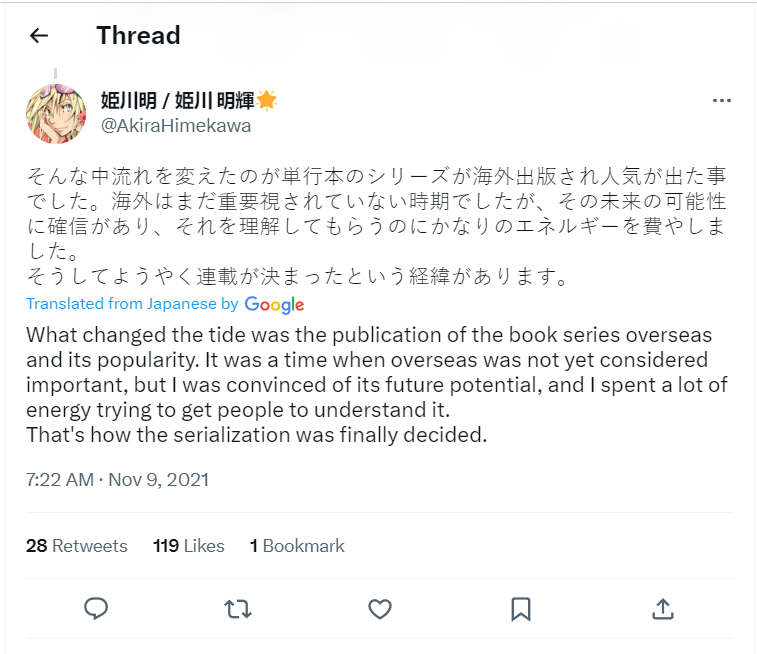757x654 pixels.
Task: Click the Thread header title
Action: click(x=138, y=36)
